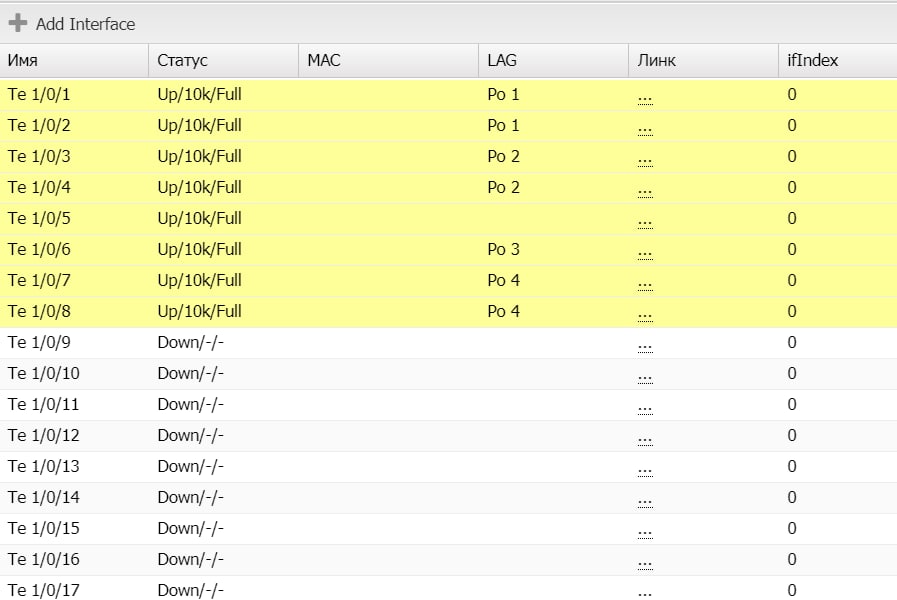This screenshot has height=600, width=897.
Task: Click the Po 3 LAG of Te 1/0/6
Action: (x=503, y=249)
